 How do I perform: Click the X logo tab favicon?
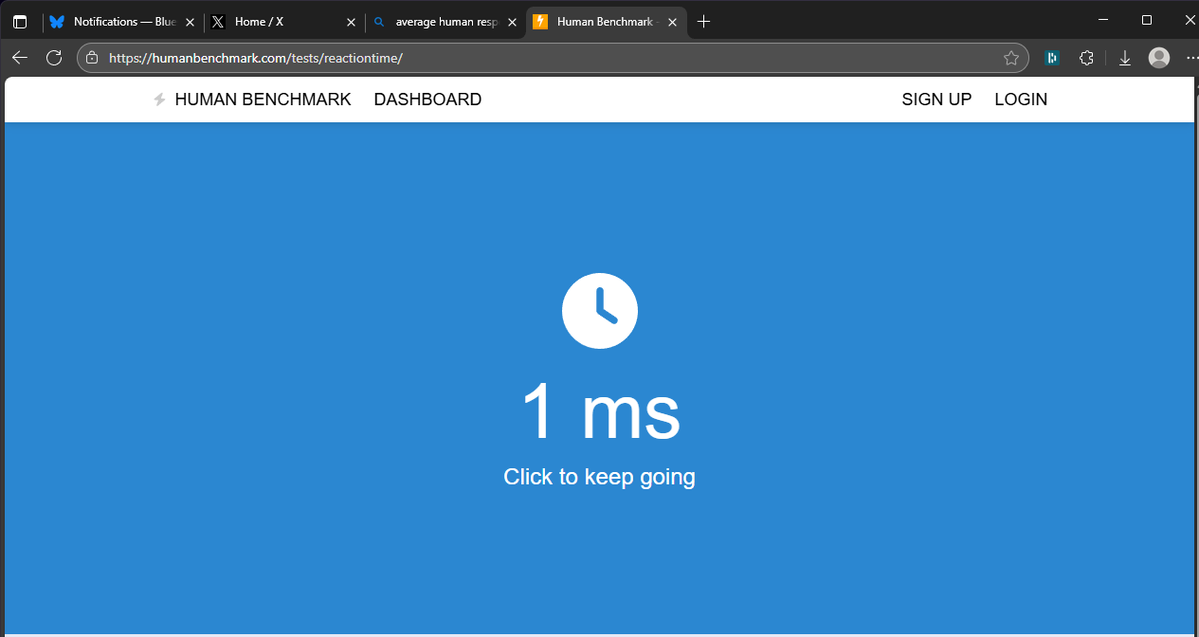pyautogui.click(x=218, y=22)
